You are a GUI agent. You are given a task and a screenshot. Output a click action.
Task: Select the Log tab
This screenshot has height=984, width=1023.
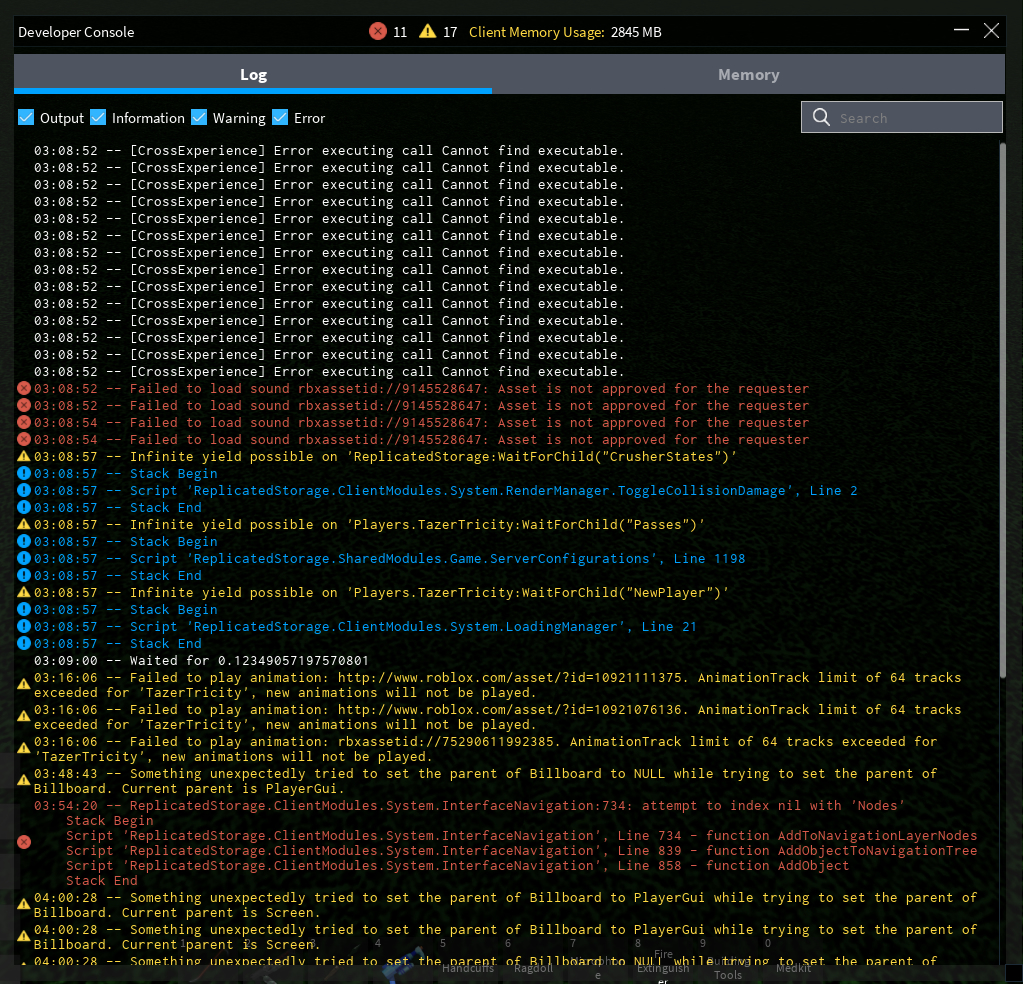253,75
